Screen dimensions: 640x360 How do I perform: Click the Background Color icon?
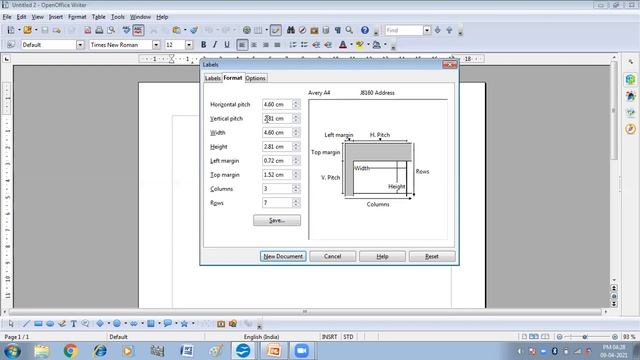tap(376, 45)
